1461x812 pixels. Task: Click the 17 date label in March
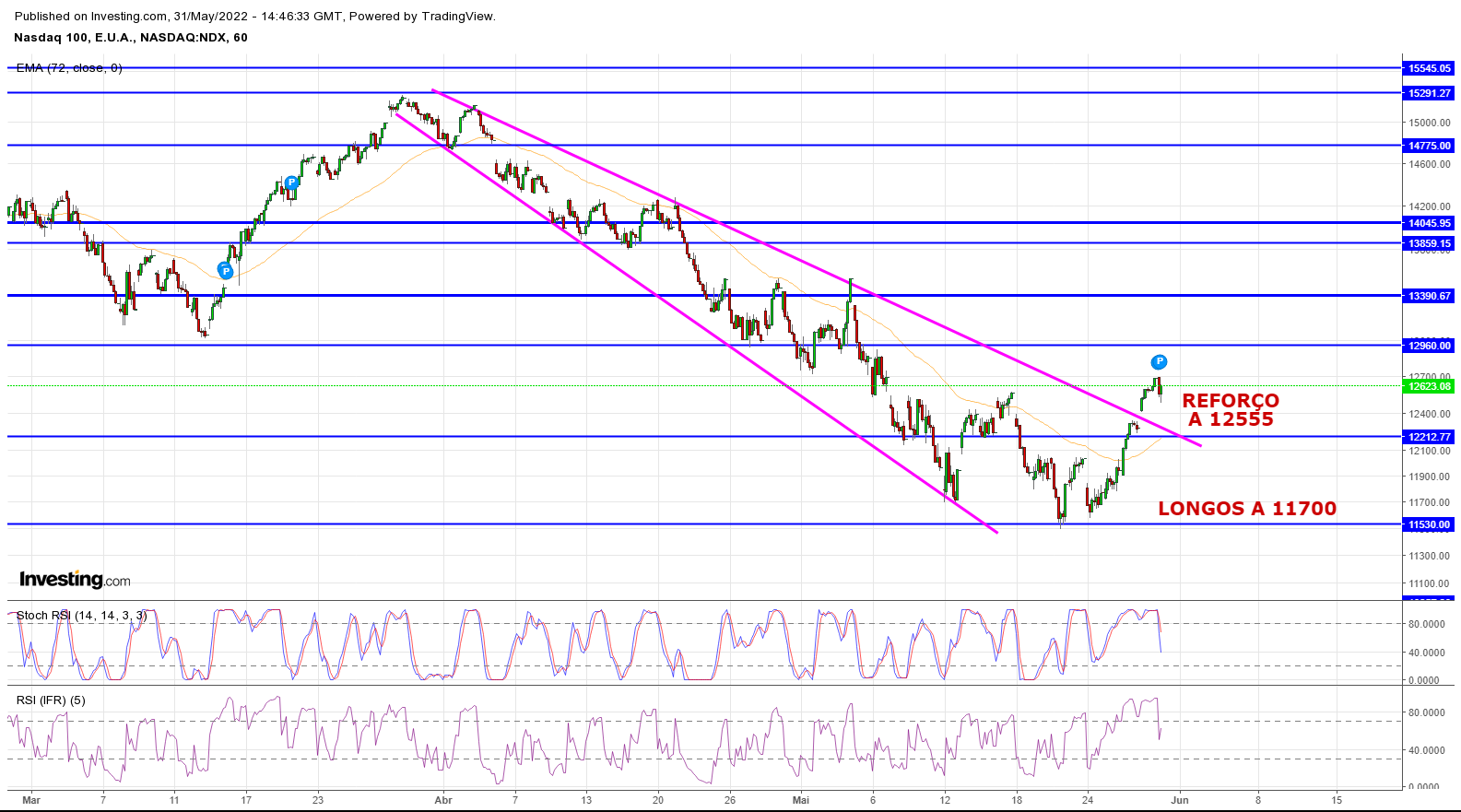coord(246,800)
